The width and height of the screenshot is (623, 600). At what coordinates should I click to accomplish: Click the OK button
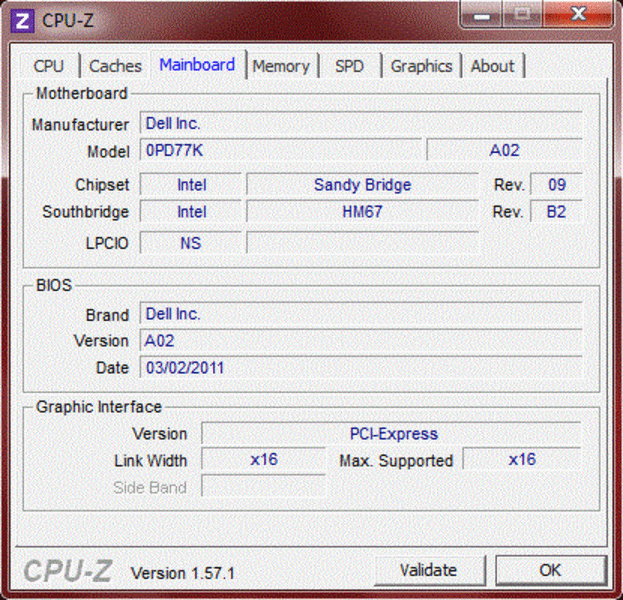click(551, 570)
